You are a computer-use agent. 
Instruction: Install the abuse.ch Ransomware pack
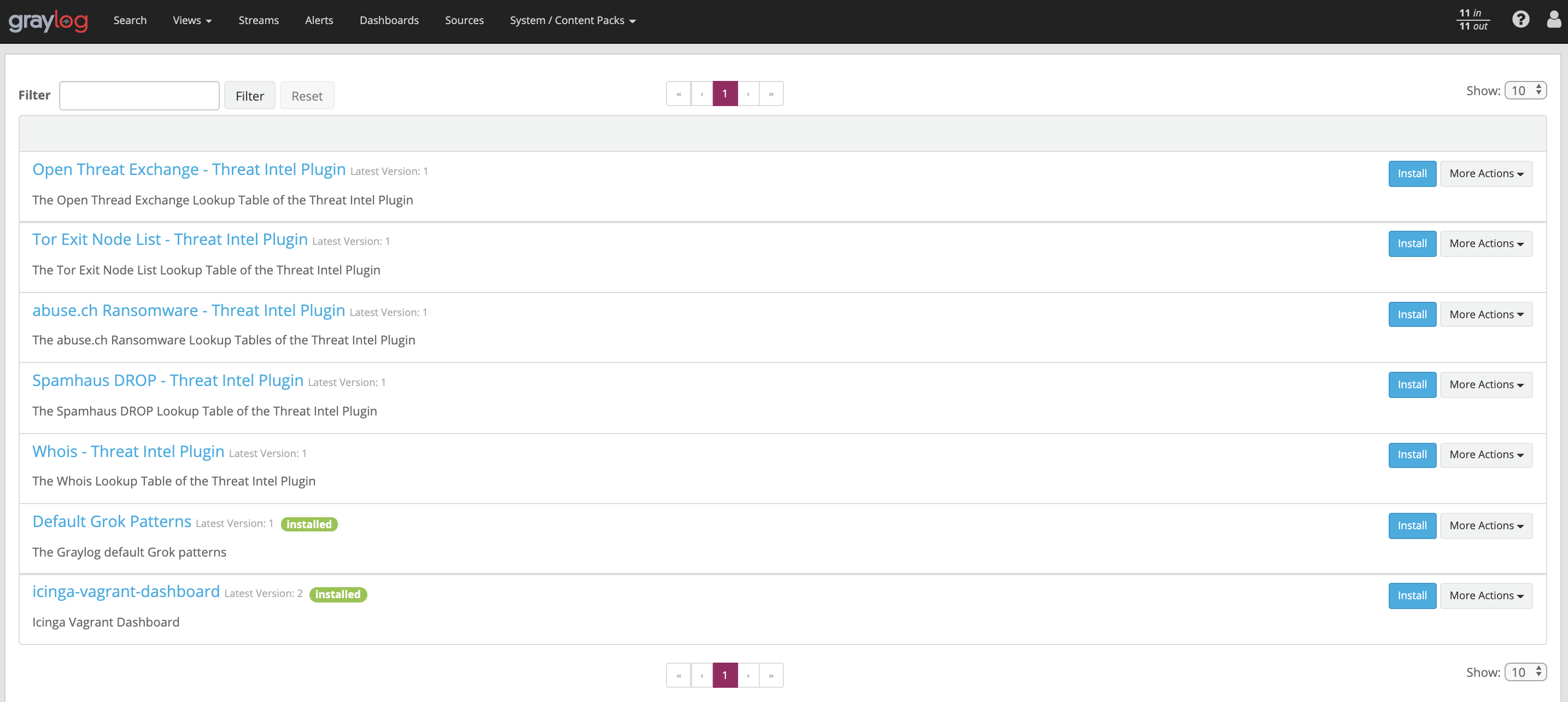click(1412, 314)
